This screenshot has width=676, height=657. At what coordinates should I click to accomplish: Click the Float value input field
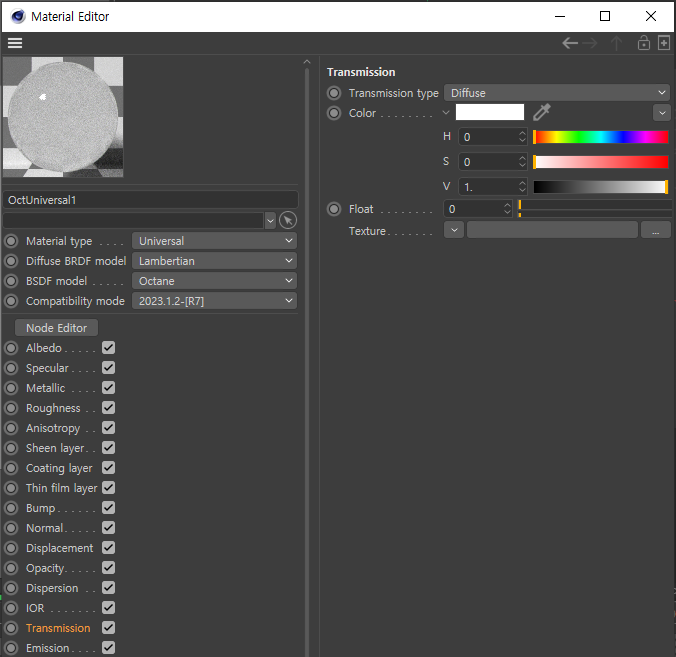(473, 209)
